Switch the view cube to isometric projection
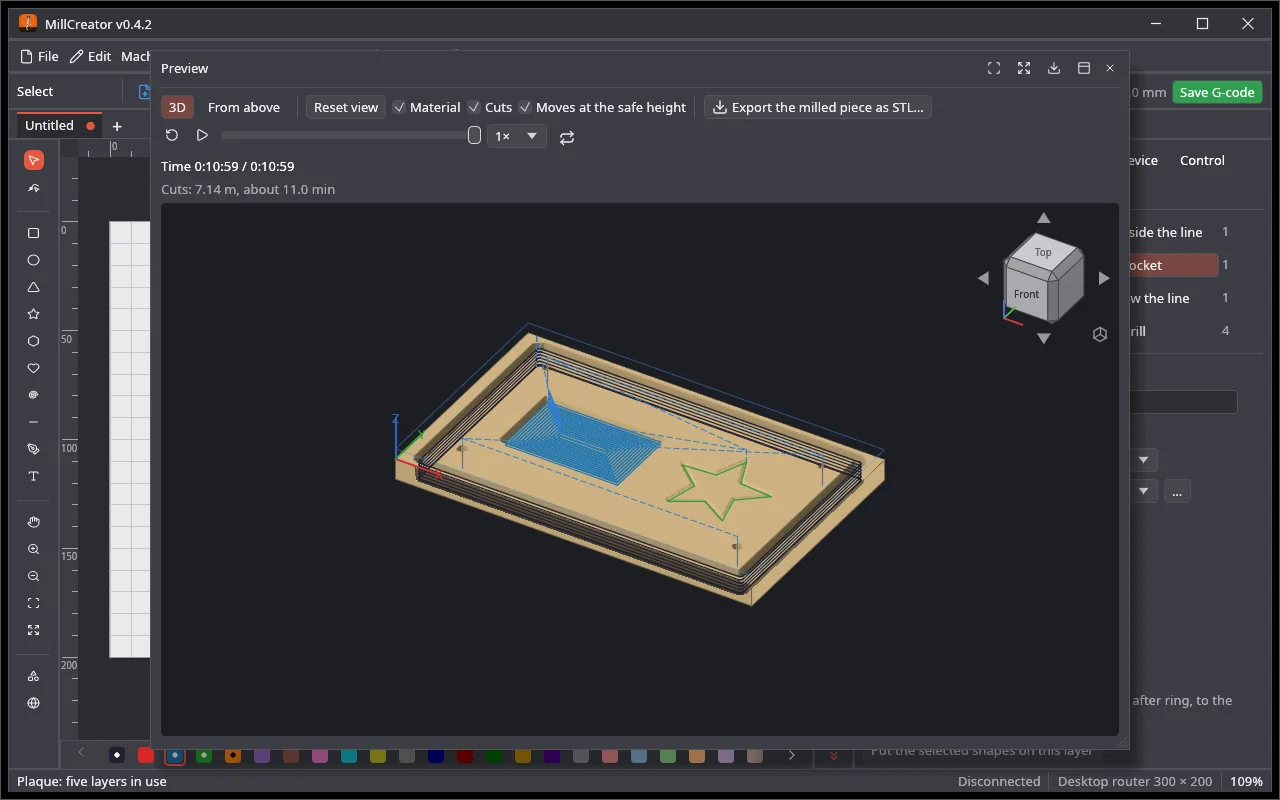Viewport: 1280px width, 800px height. (1100, 335)
